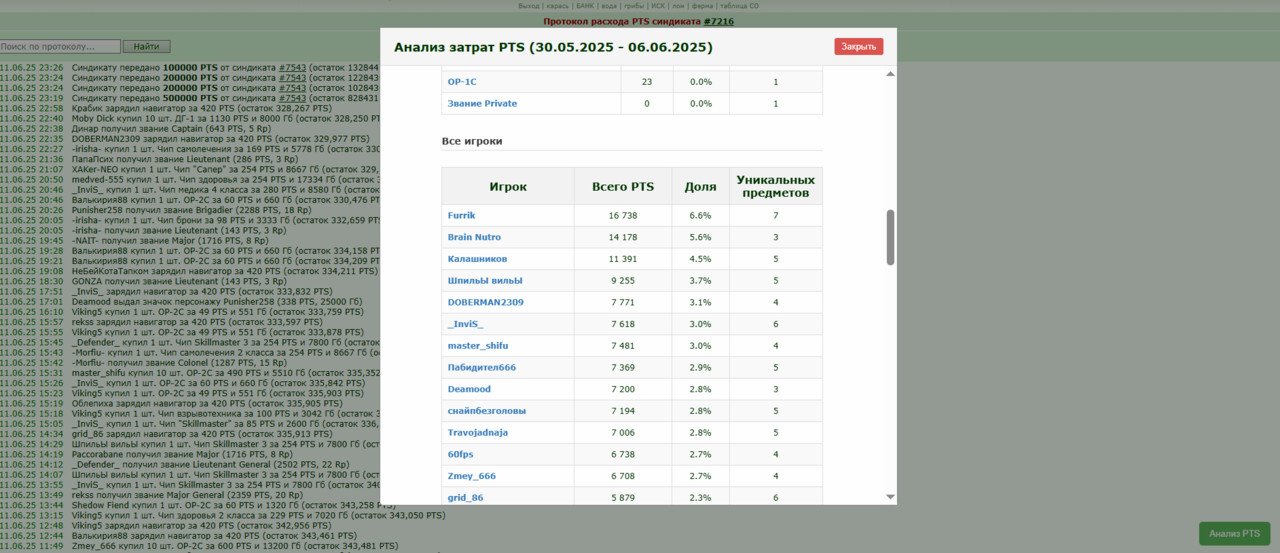Open Пабидител666 player link
The width and height of the screenshot is (1280, 553).
point(482,368)
